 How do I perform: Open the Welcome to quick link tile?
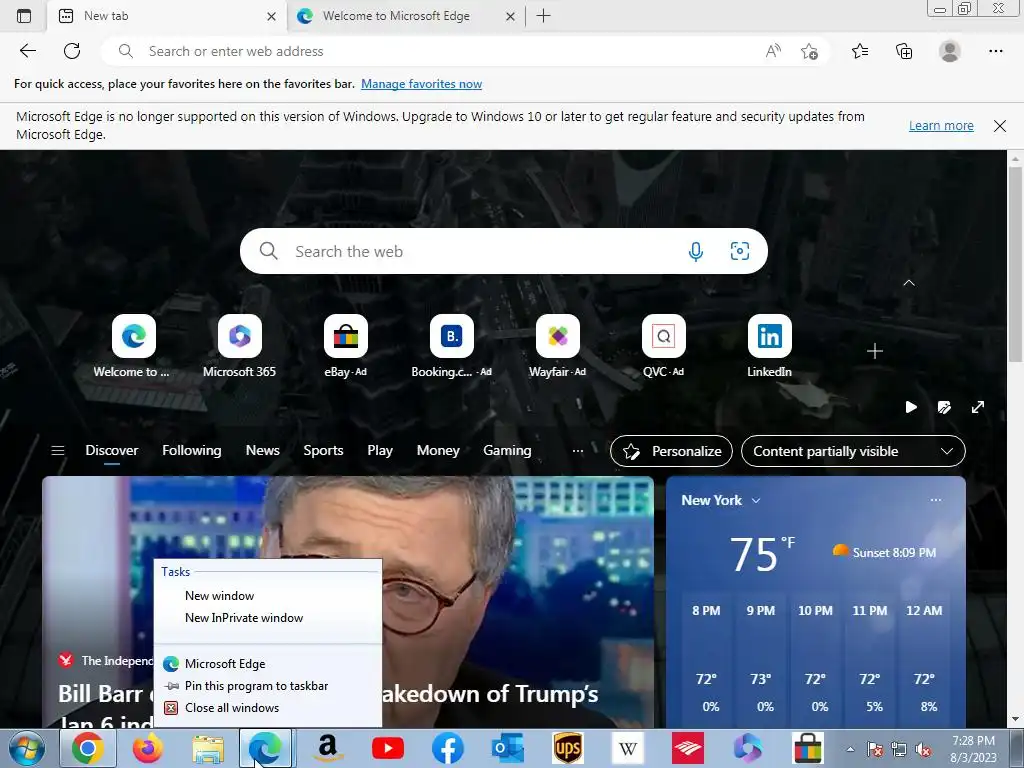pos(133,346)
